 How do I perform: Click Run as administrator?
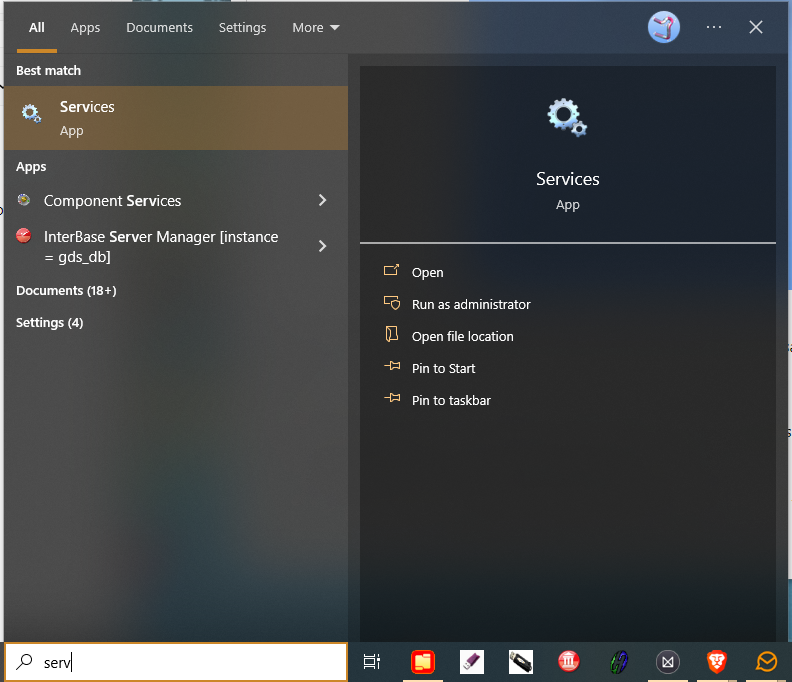point(471,304)
